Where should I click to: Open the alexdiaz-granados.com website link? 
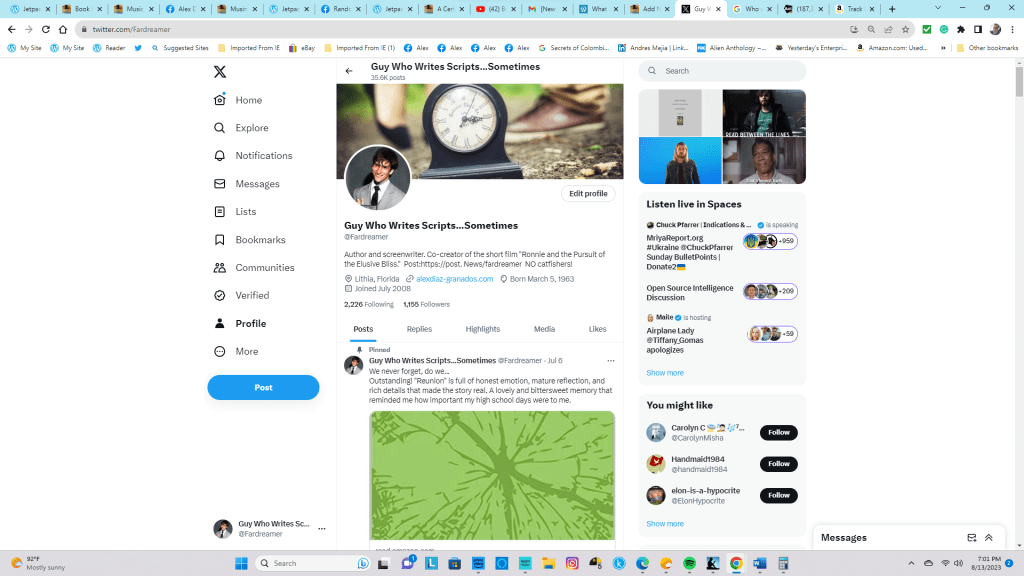[454, 279]
